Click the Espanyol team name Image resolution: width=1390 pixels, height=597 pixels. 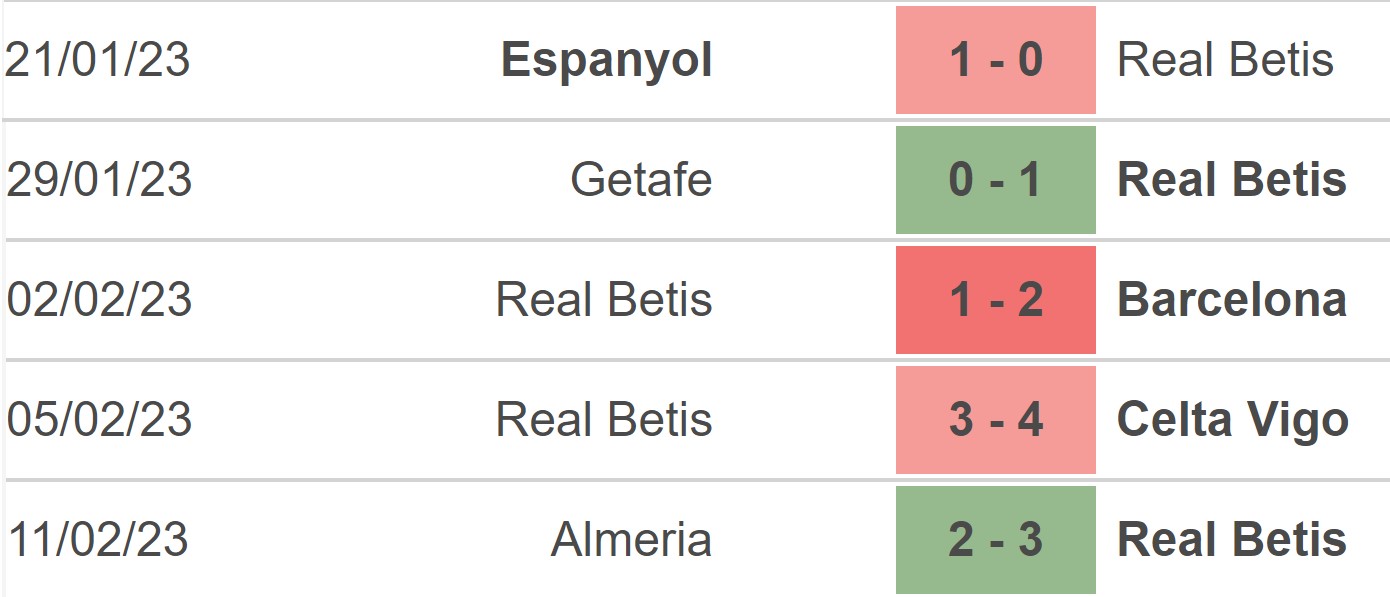[x=606, y=60]
